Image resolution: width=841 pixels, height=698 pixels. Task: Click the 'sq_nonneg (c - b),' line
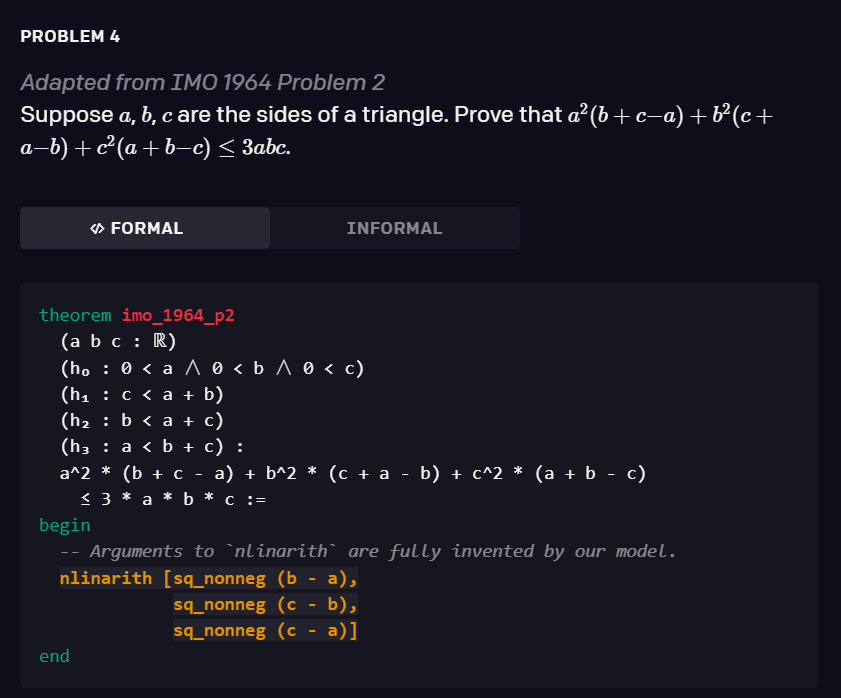pyautogui.click(x=265, y=604)
